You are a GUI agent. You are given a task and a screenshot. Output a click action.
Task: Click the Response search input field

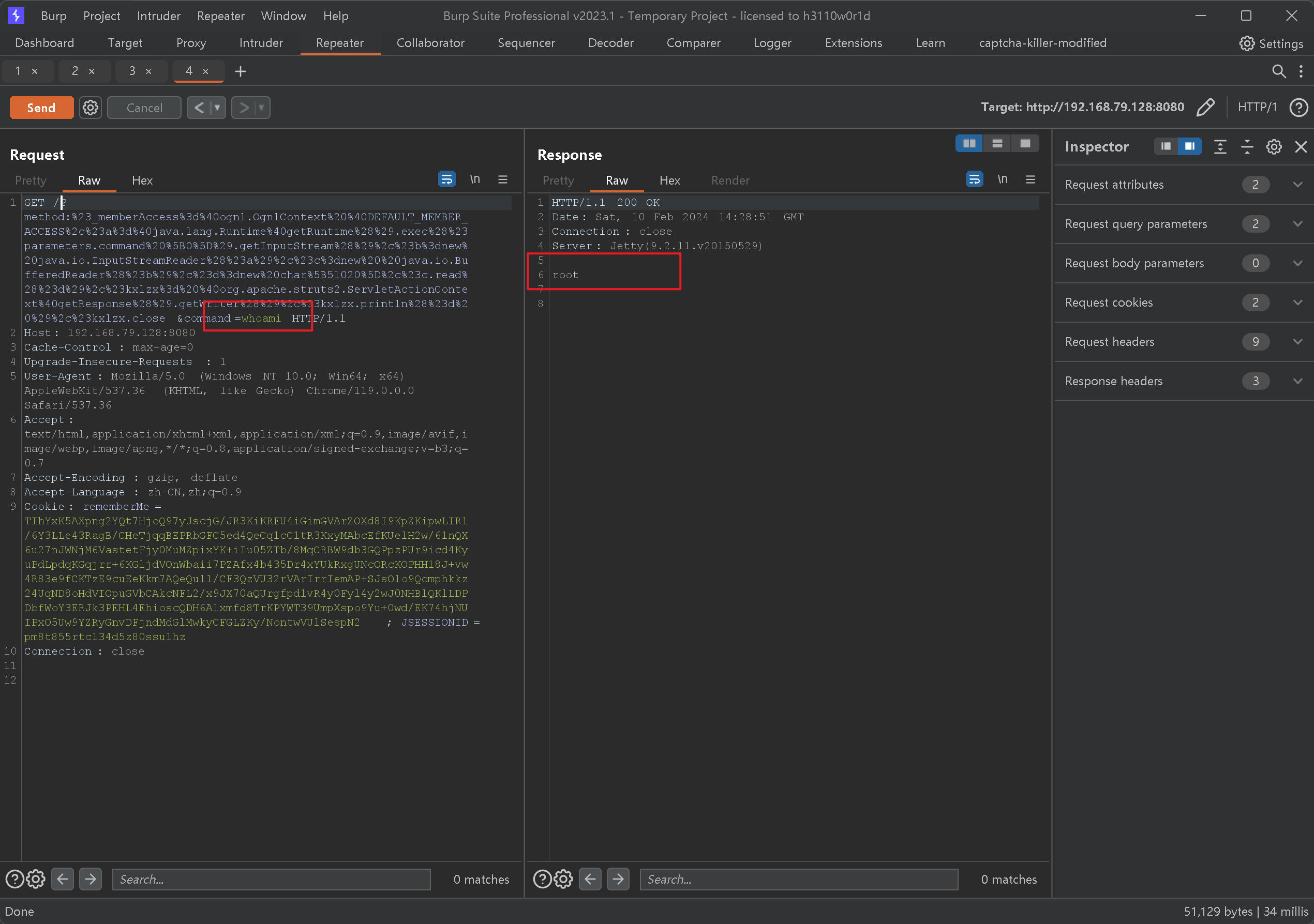coord(798,880)
